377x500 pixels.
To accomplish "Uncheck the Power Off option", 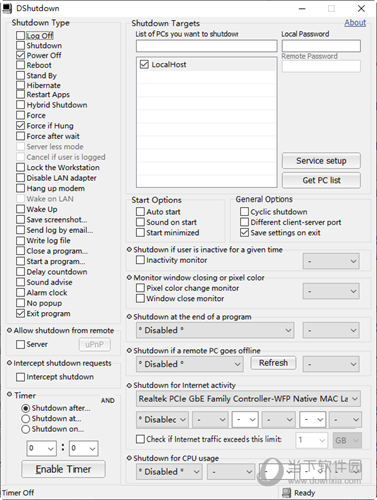I will 21,55.
